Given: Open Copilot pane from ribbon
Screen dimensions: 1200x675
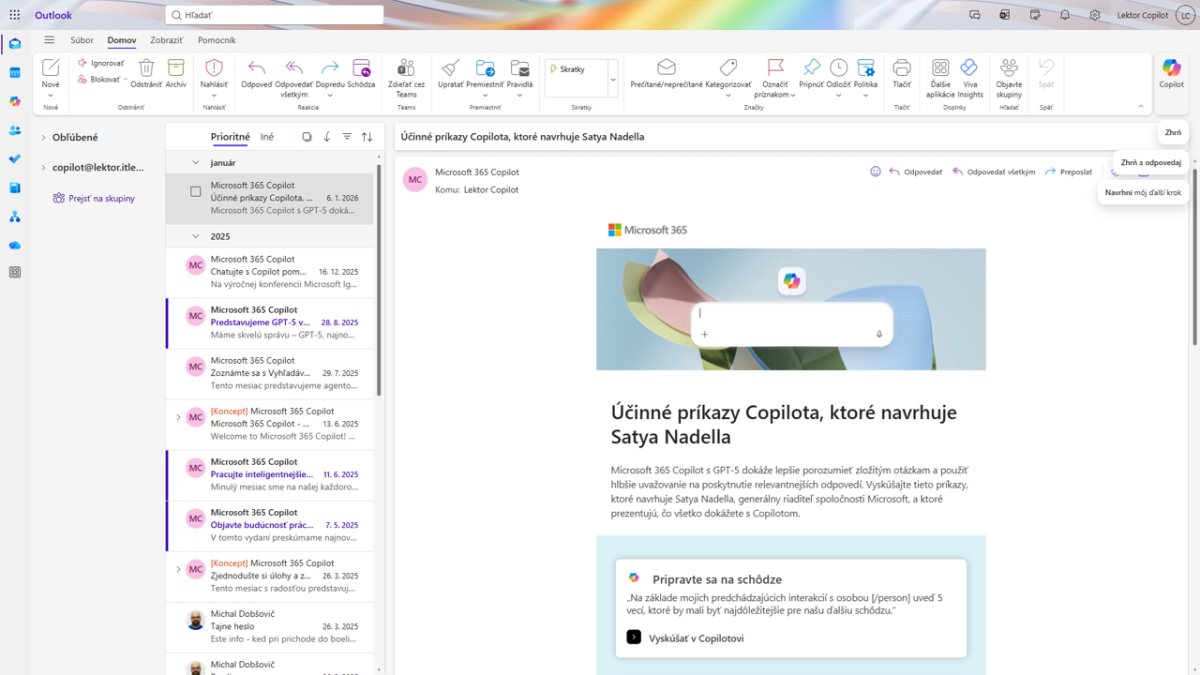Looking at the screenshot, I should 1171,68.
